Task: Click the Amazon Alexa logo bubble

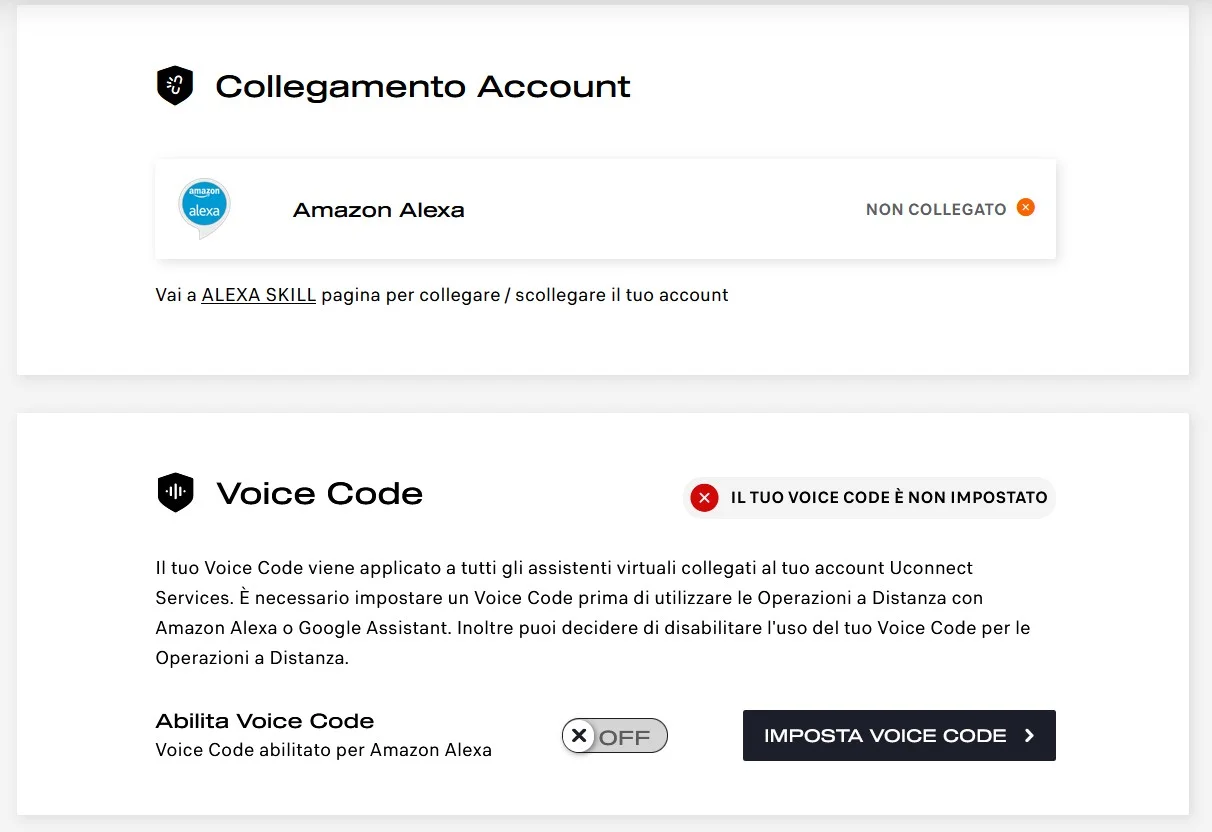Action: (204, 207)
